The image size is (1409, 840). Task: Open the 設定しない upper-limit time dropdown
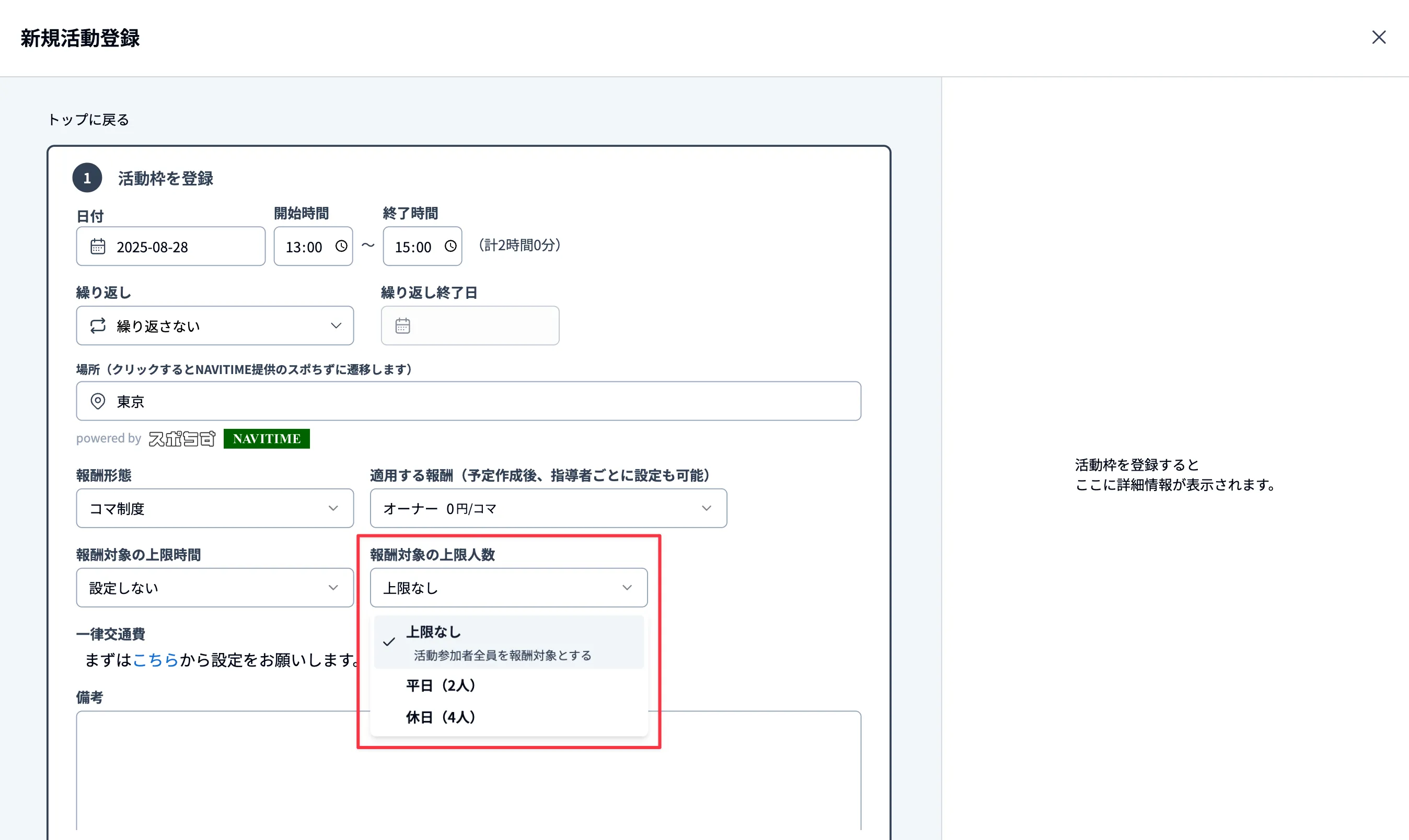(215, 588)
